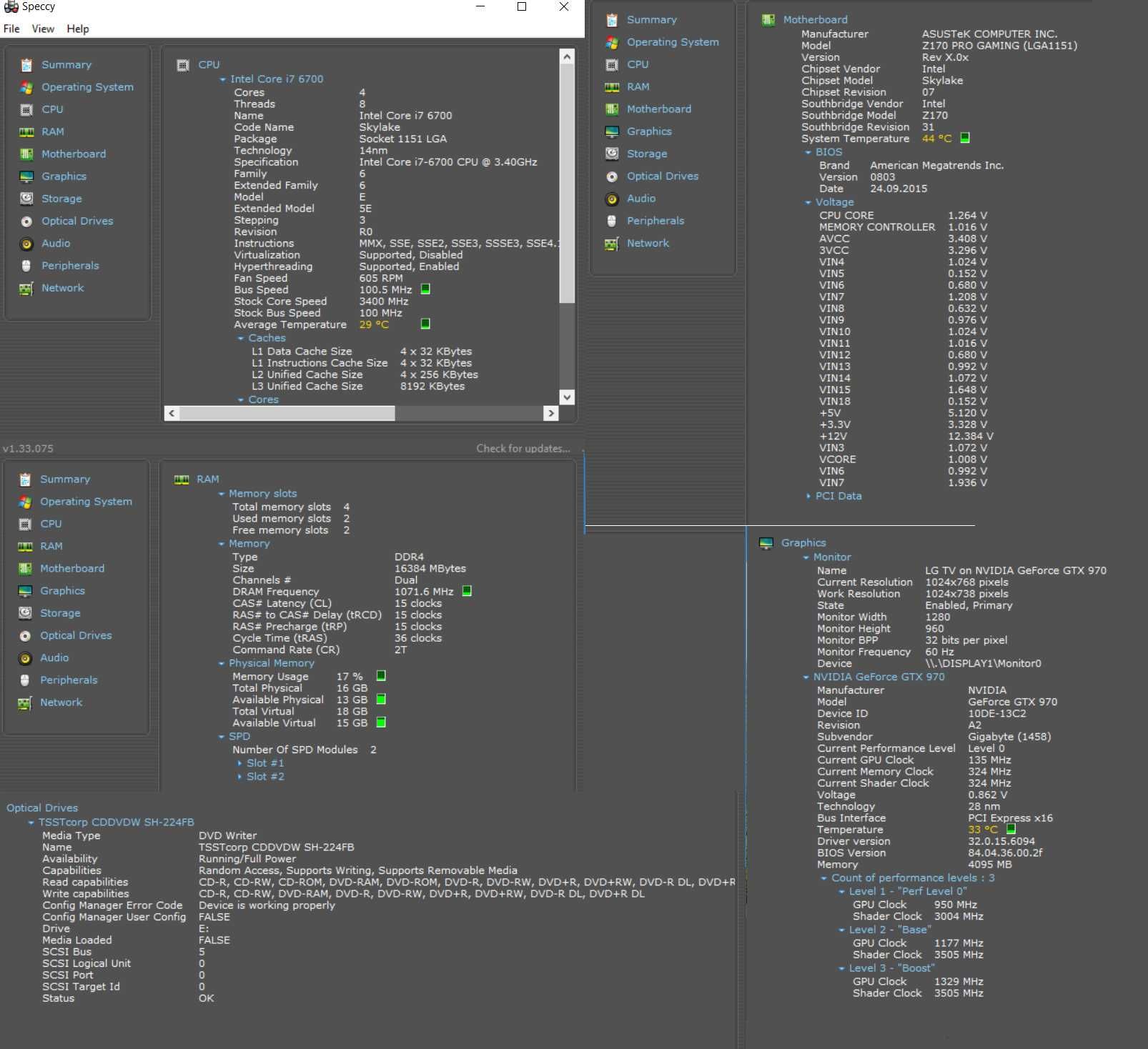Open Network icon in sidebar beside CPU panel
This screenshot has width=1148, height=1049.
point(26,289)
